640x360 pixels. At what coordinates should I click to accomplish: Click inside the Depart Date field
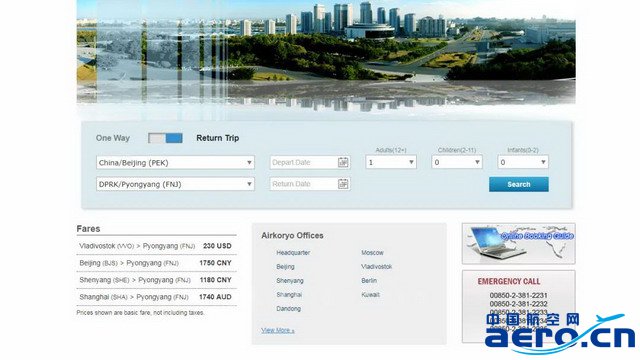click(x=304, y=162)
